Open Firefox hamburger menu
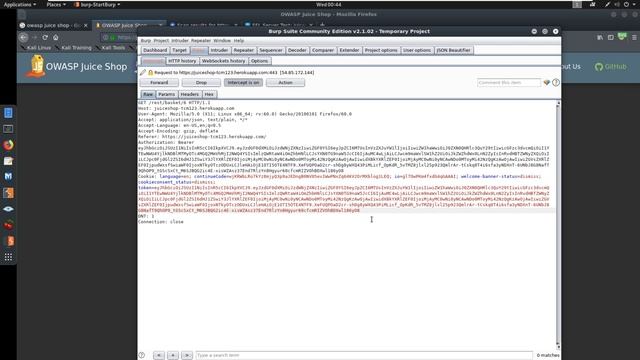The height and width of the screenshot is (360, 640). coord(634,37)
